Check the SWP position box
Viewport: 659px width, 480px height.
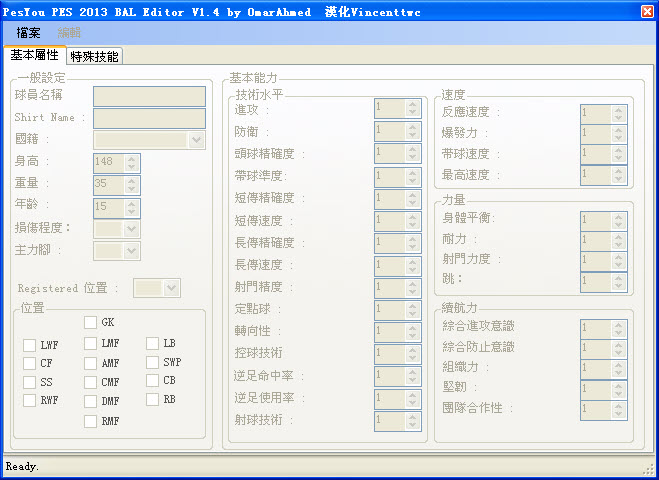152,362
